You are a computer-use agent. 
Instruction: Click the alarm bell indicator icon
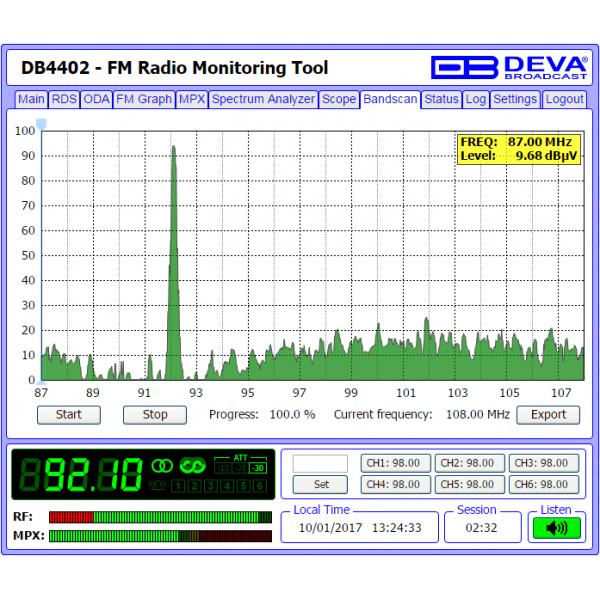157,486
